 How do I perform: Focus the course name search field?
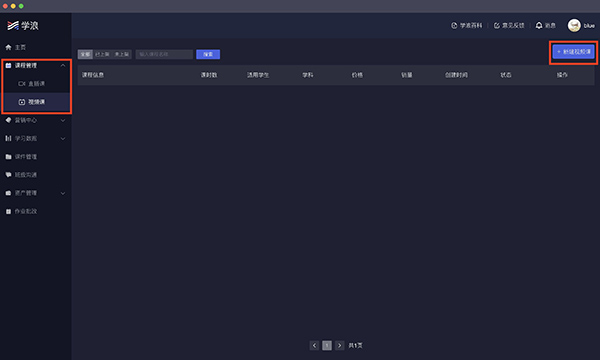pyautogui.click(x=164, y=54)
